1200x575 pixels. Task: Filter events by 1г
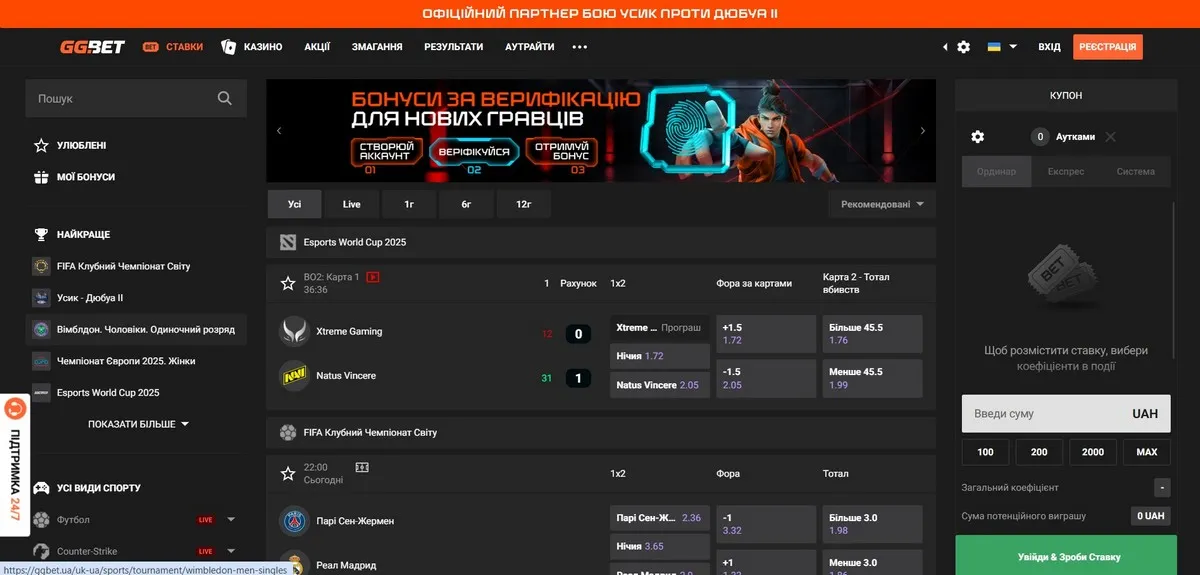pos(409,204)
